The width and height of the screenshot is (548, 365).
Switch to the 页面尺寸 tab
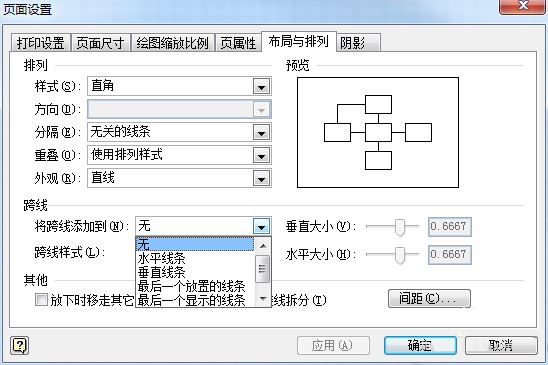tap(101, 43)
